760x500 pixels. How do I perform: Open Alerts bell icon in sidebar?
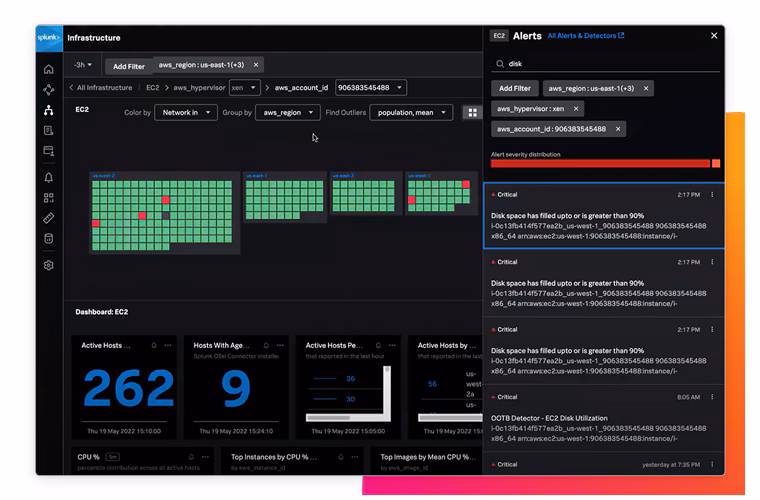49,177
